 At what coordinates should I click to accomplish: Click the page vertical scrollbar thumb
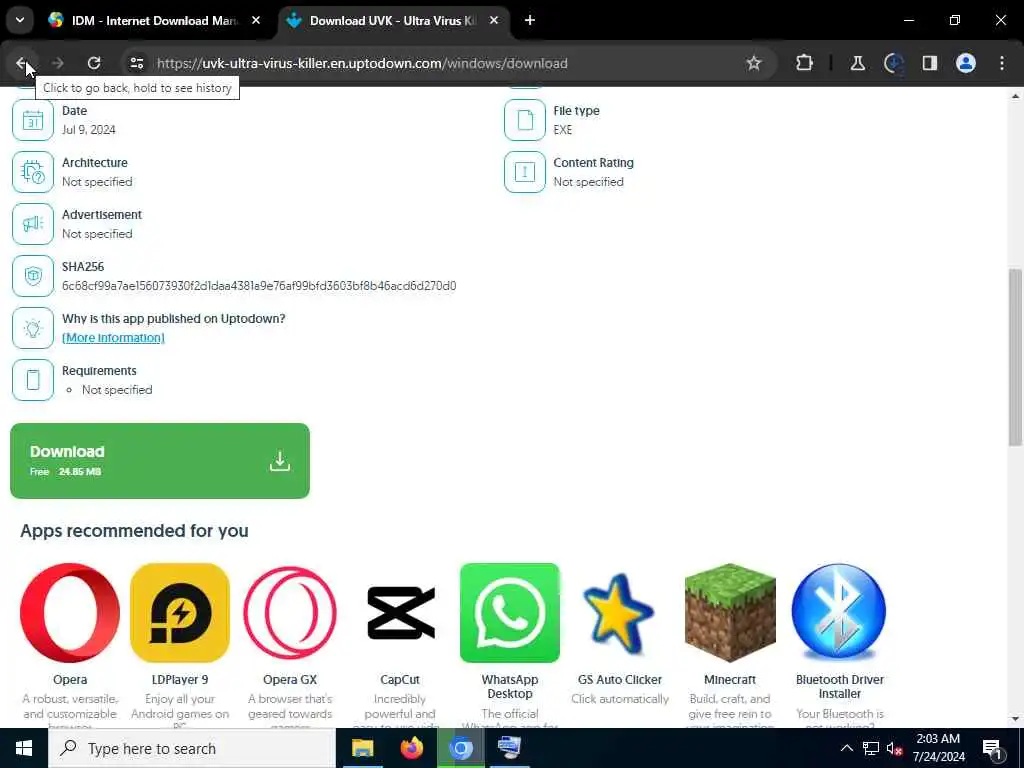pos(1015,357)
